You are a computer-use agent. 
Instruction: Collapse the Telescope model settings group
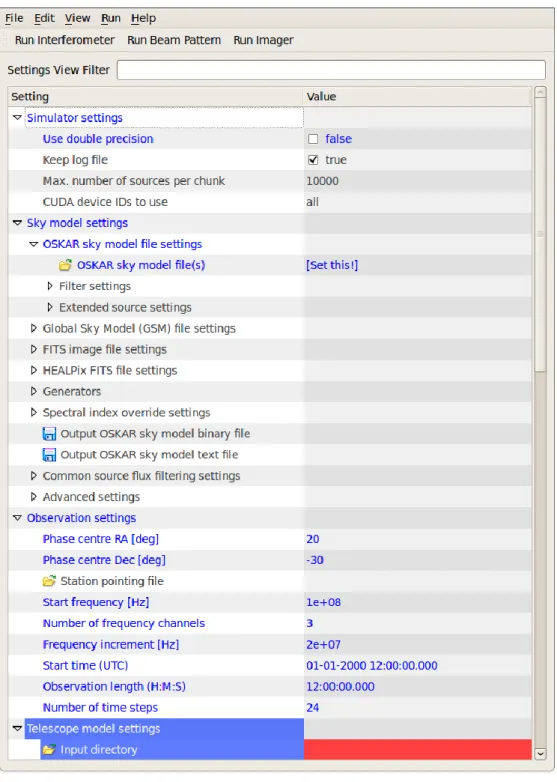(x=17, y=729)
